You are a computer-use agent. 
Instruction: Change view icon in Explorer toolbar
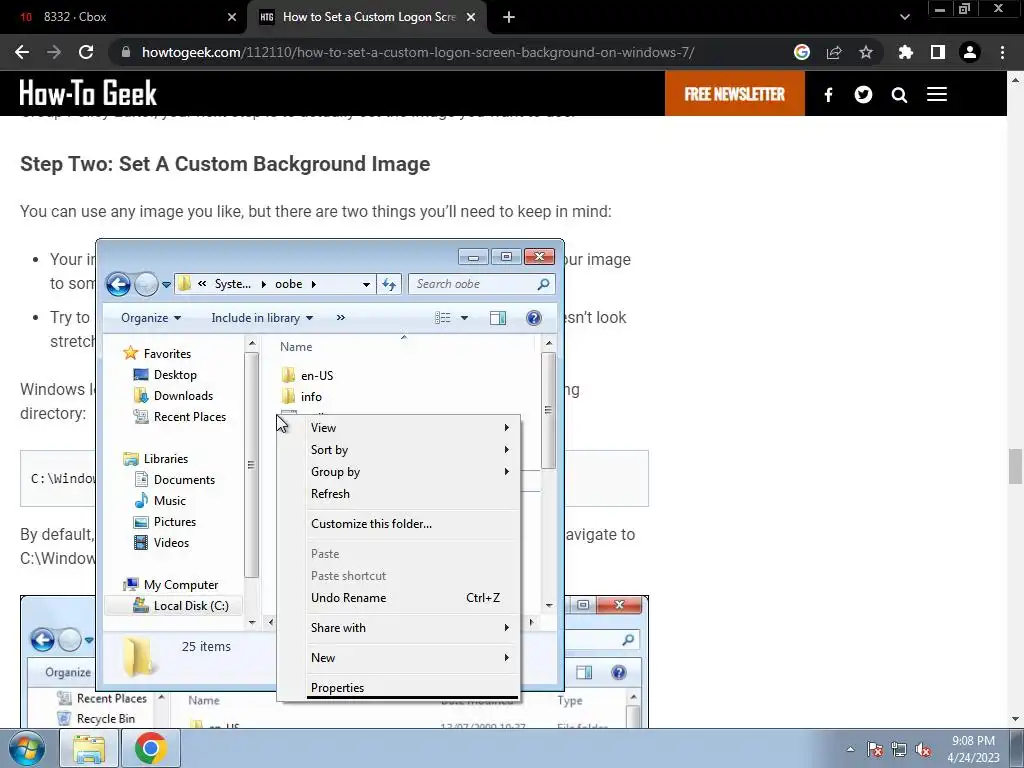[x=443, y=318]
